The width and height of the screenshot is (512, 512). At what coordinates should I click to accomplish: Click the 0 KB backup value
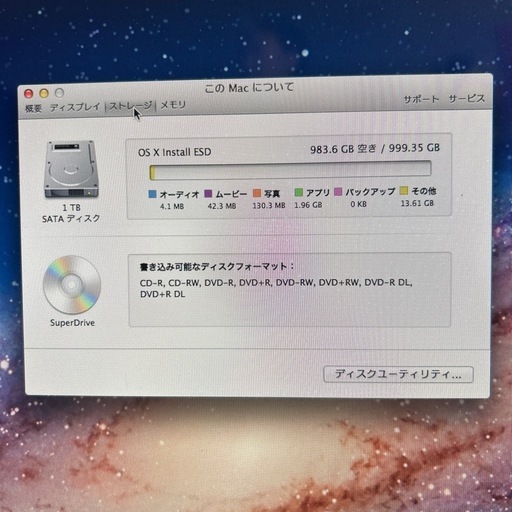pyautogui.click(x=359, y=204)
